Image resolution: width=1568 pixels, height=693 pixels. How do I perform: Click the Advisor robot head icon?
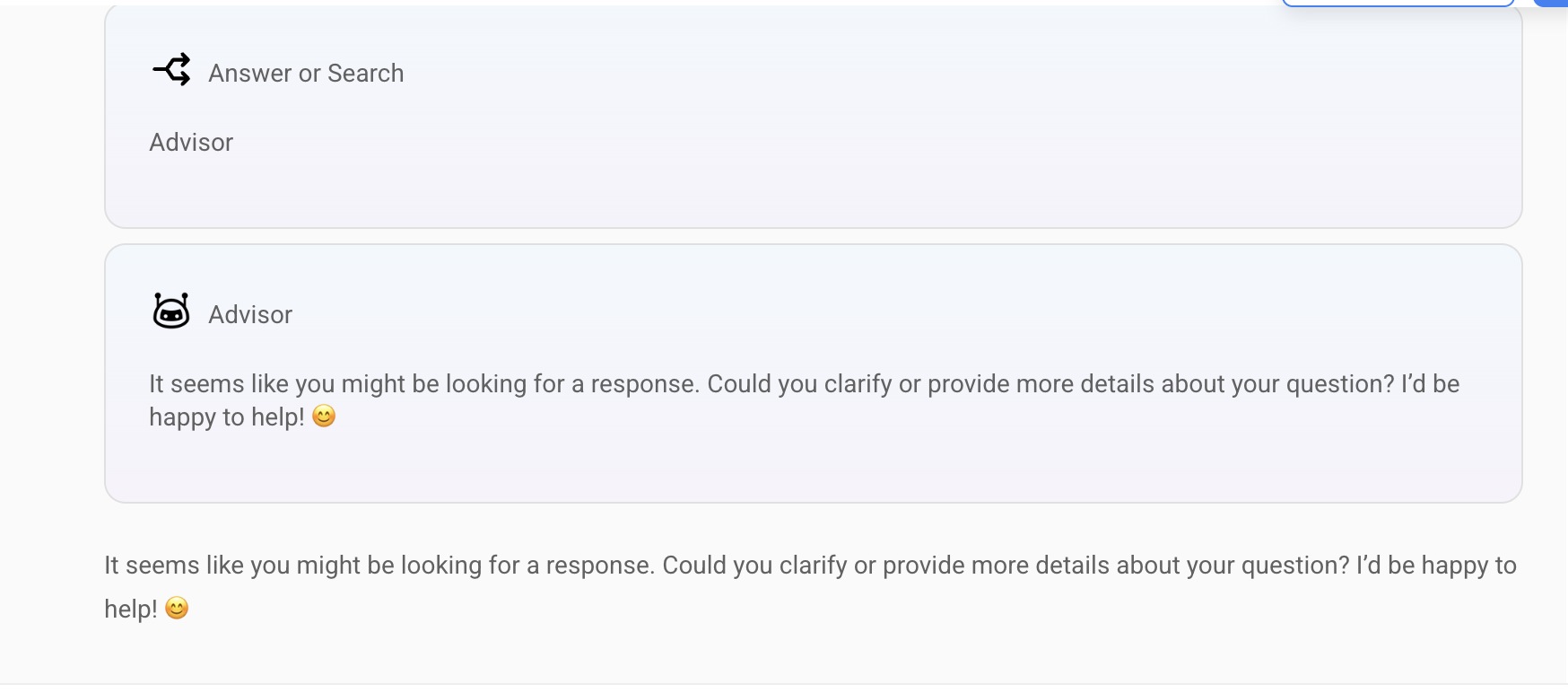point(171,311)
